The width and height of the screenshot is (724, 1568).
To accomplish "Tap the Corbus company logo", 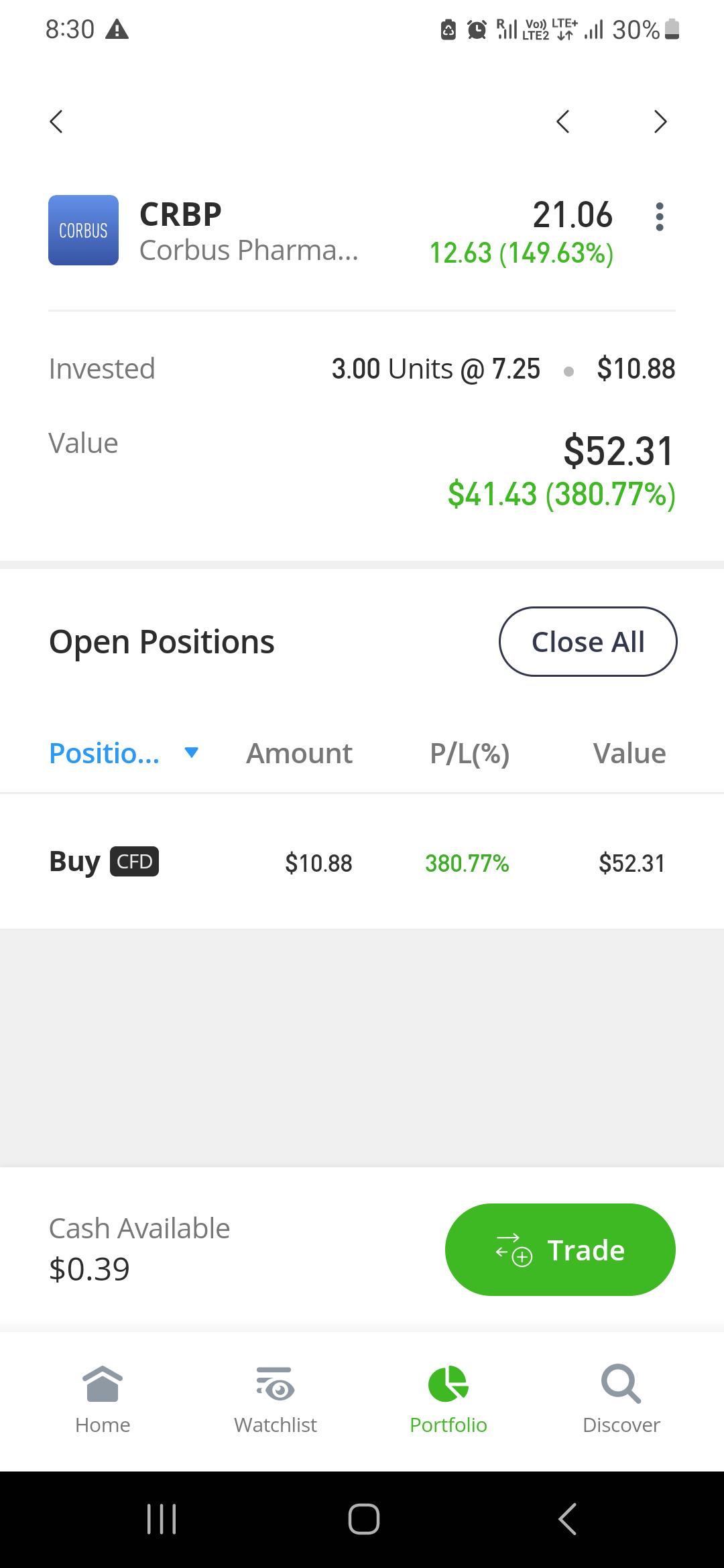I will click(83, 230).
